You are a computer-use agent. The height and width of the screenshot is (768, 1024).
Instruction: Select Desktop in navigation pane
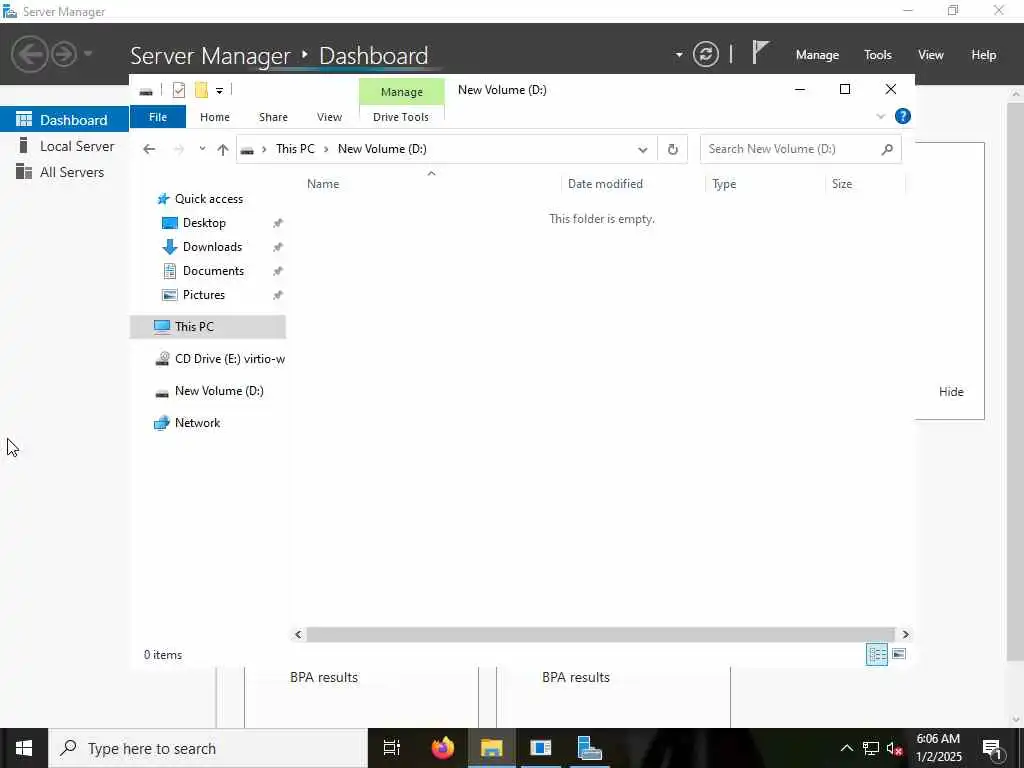coord(204,223)
